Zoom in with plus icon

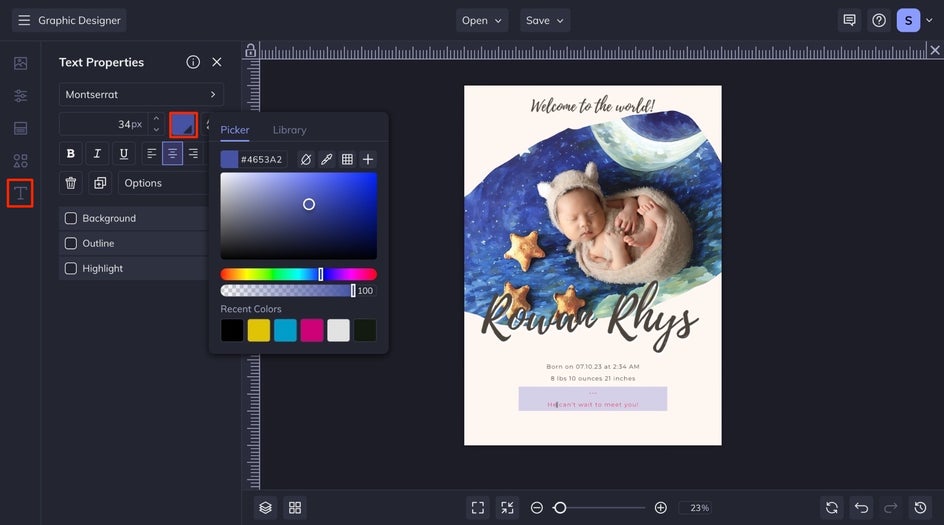(660, 508)
